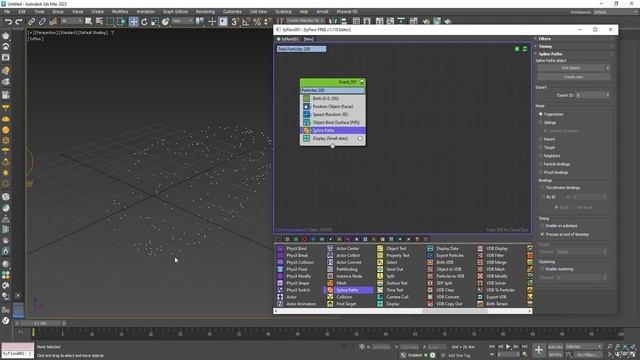Select the Display operator in event

(x=333, y=138)
